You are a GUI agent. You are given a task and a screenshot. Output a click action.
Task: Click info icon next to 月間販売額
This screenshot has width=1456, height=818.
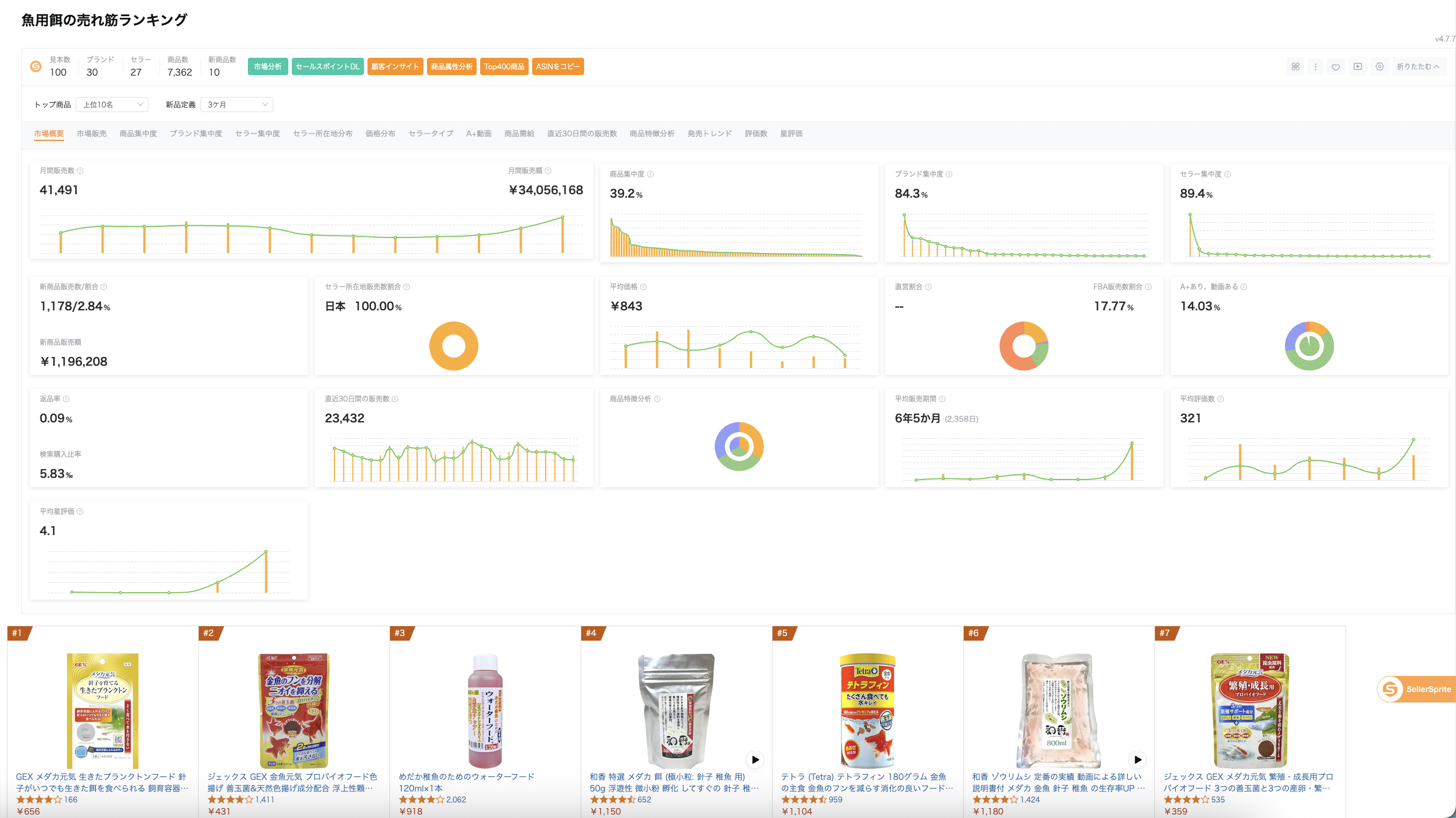coord(548,170)
